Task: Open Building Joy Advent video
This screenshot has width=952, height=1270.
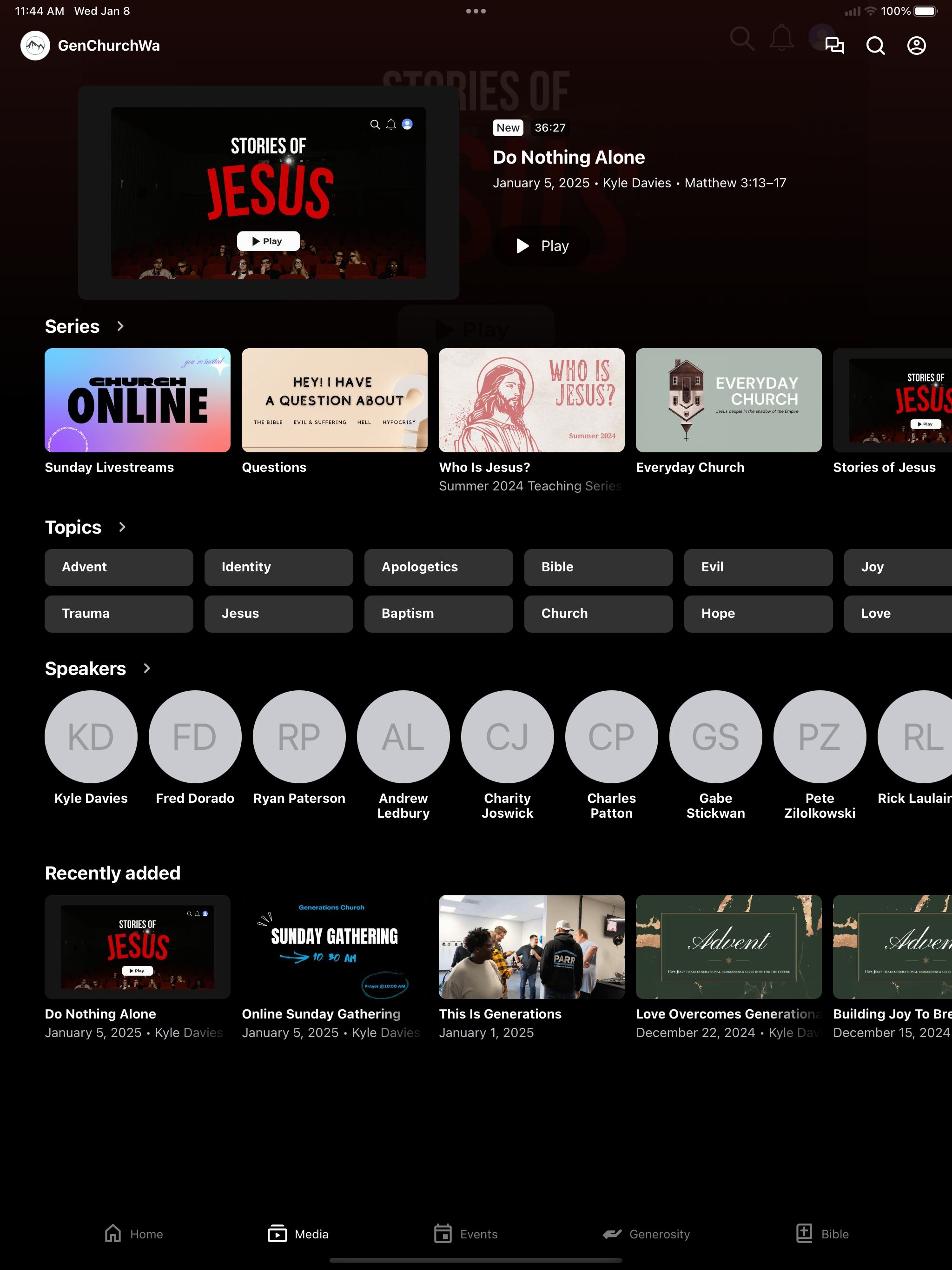Action: tap(892, 947)
